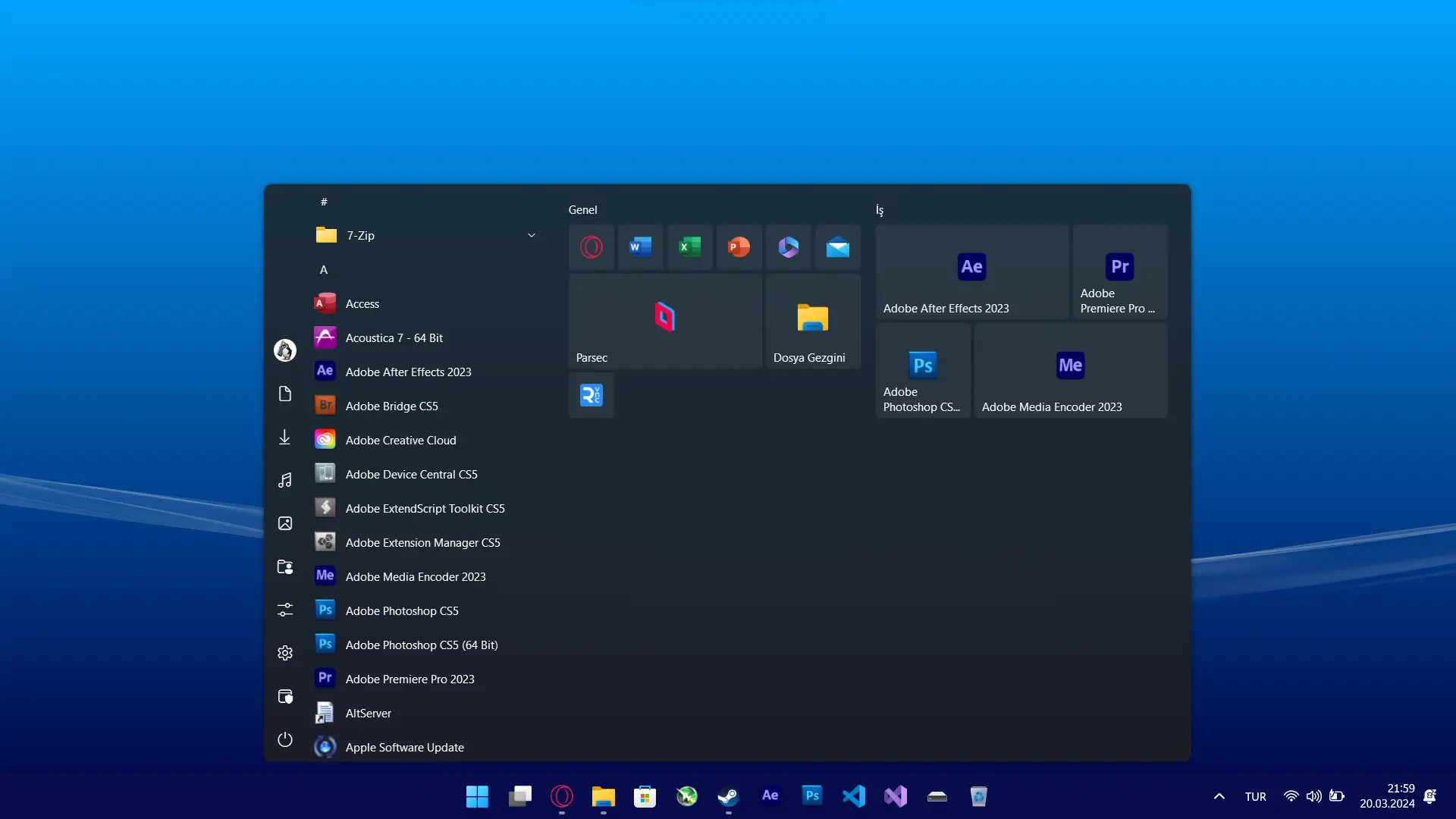
Task: Click the # letter header in app list
Action: coord(324,202)
